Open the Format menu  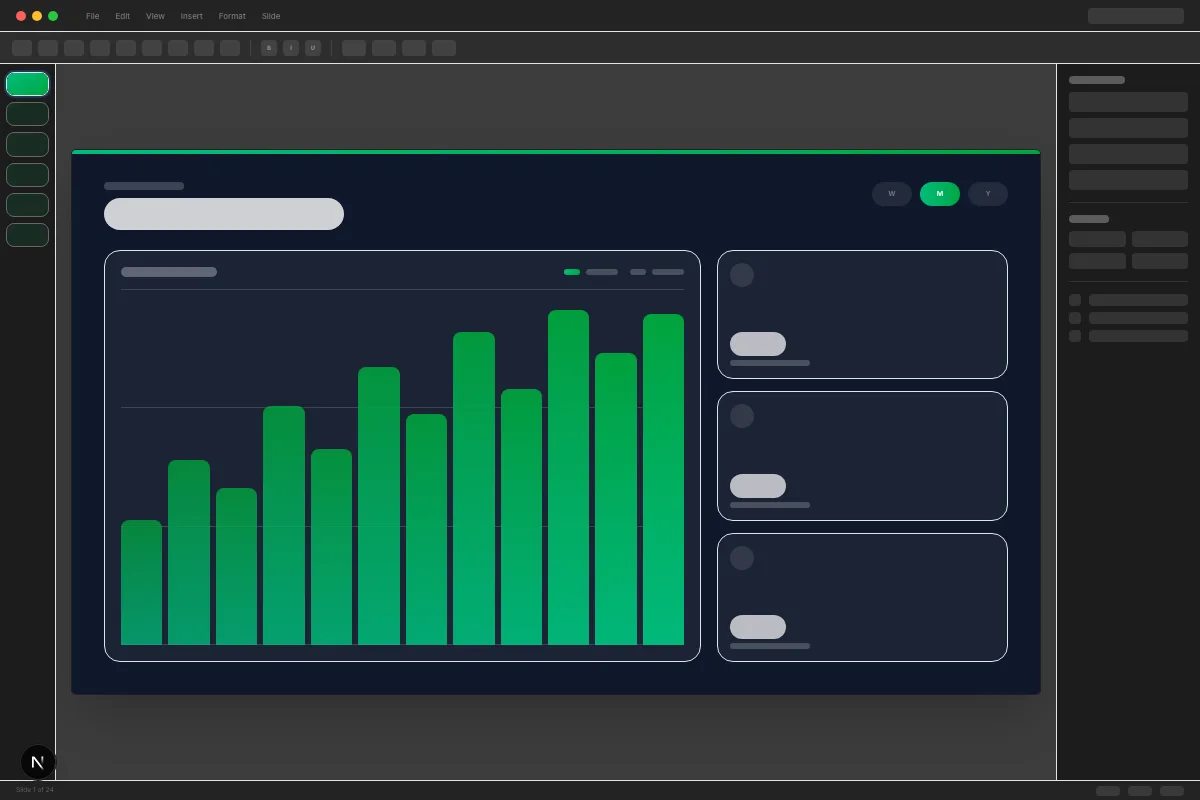point(232,16)
